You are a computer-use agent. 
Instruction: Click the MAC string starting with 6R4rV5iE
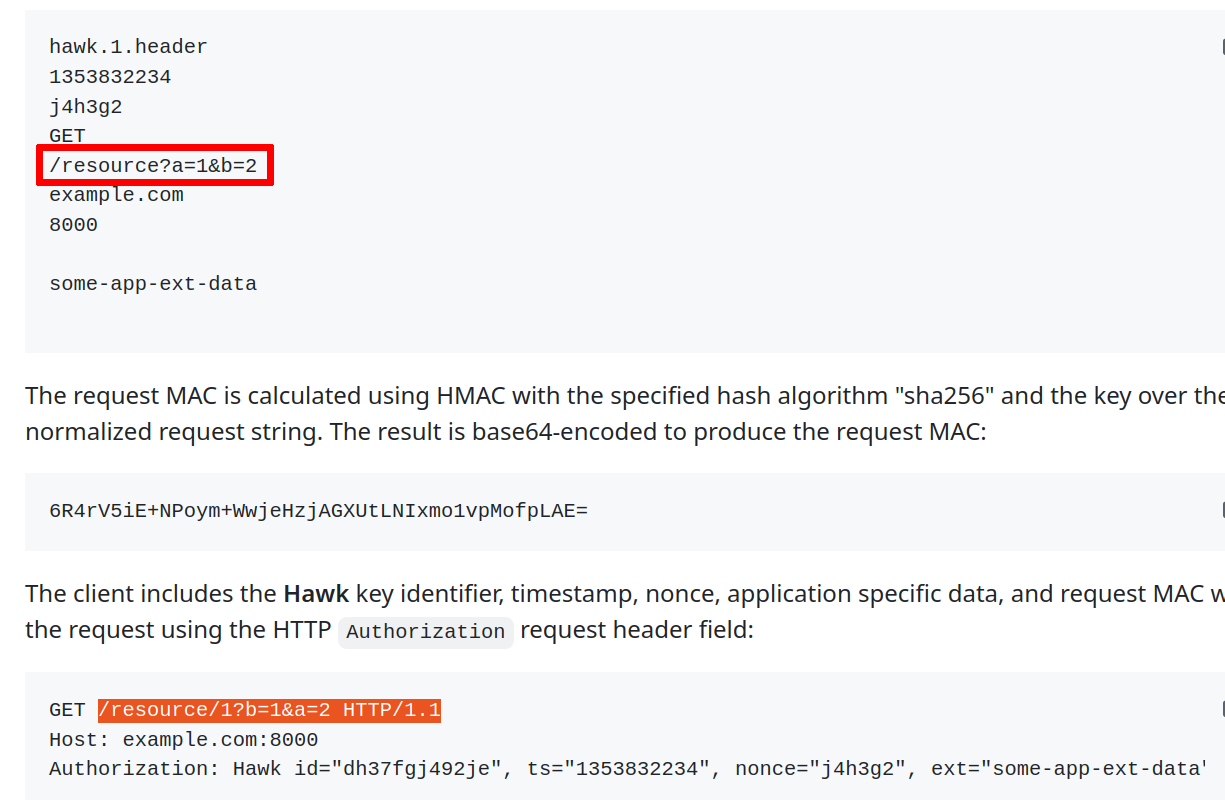[x=318, y=511]
